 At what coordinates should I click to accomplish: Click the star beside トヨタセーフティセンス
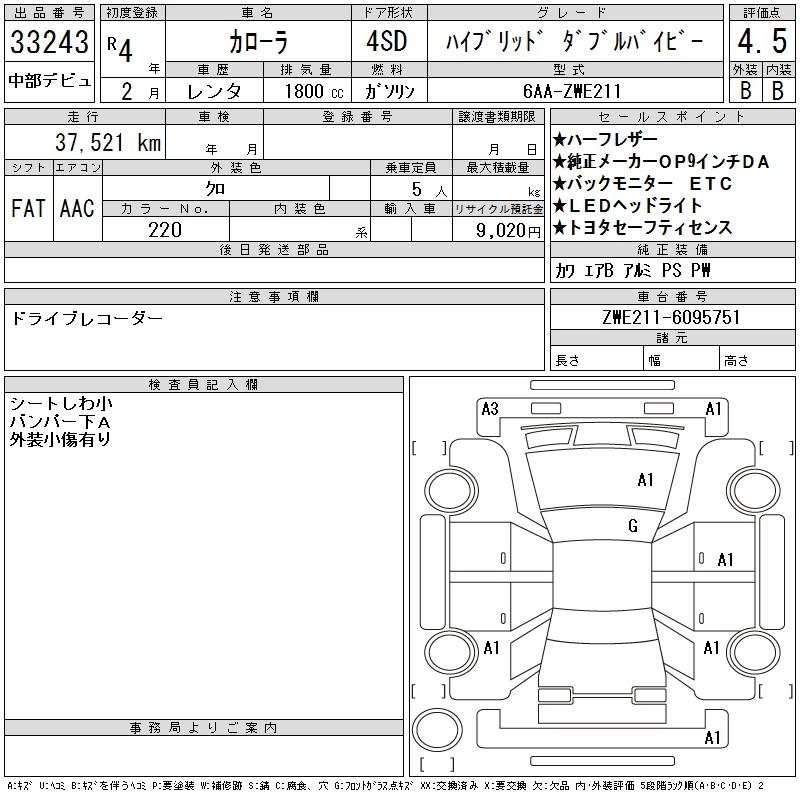tap(559, 228)
